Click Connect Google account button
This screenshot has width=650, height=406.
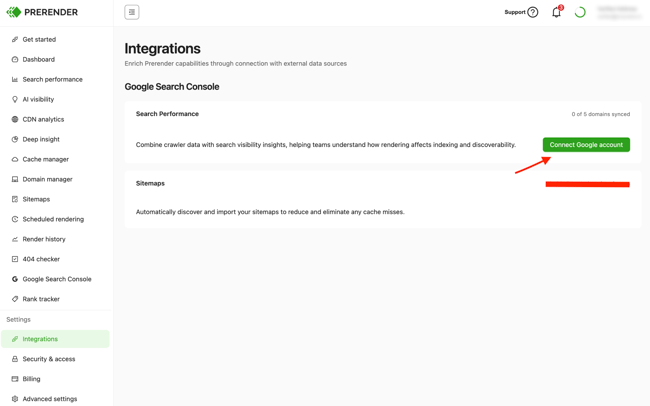586,144
